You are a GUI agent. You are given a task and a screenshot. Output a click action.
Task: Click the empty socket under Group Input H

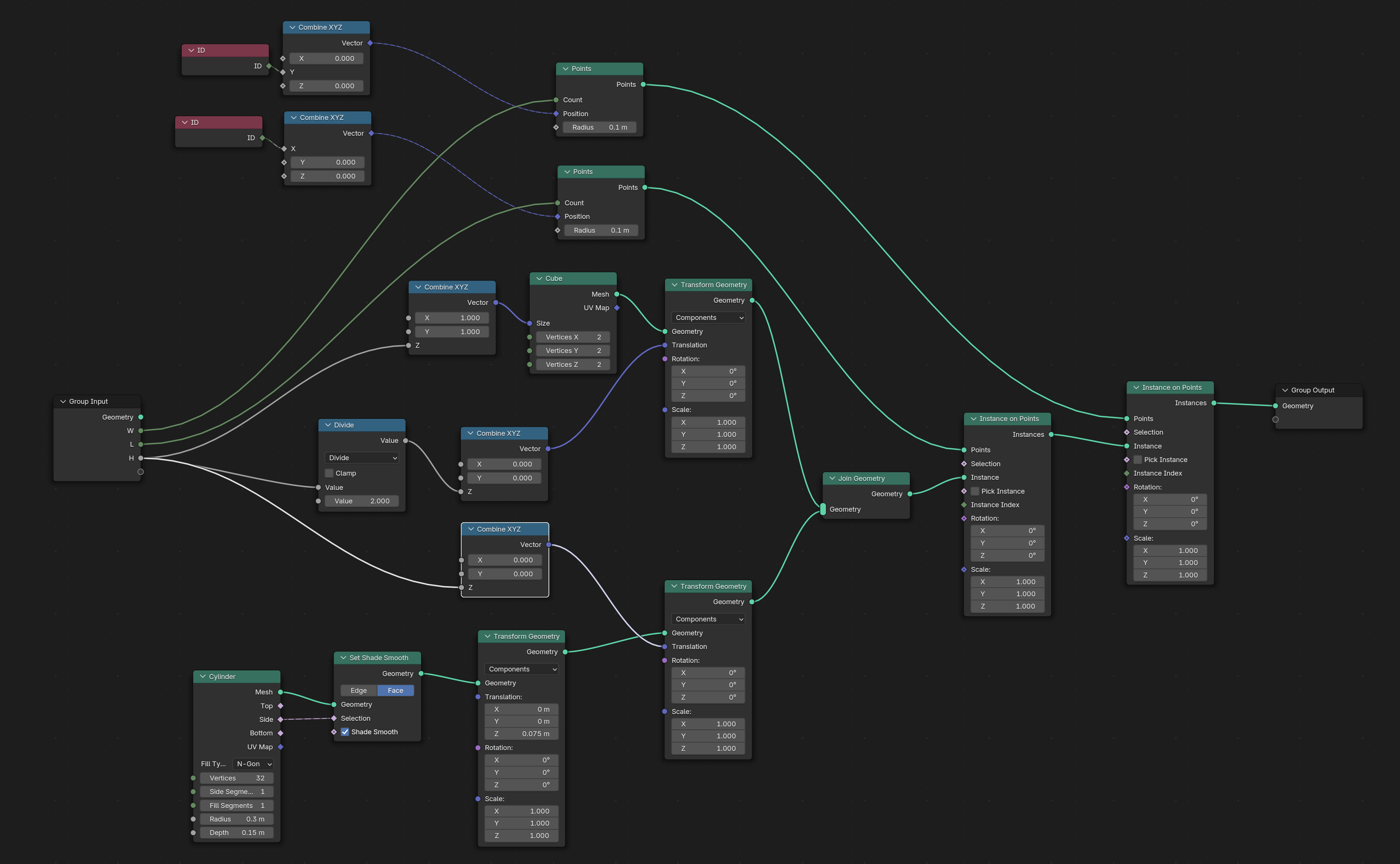[141, 472]
